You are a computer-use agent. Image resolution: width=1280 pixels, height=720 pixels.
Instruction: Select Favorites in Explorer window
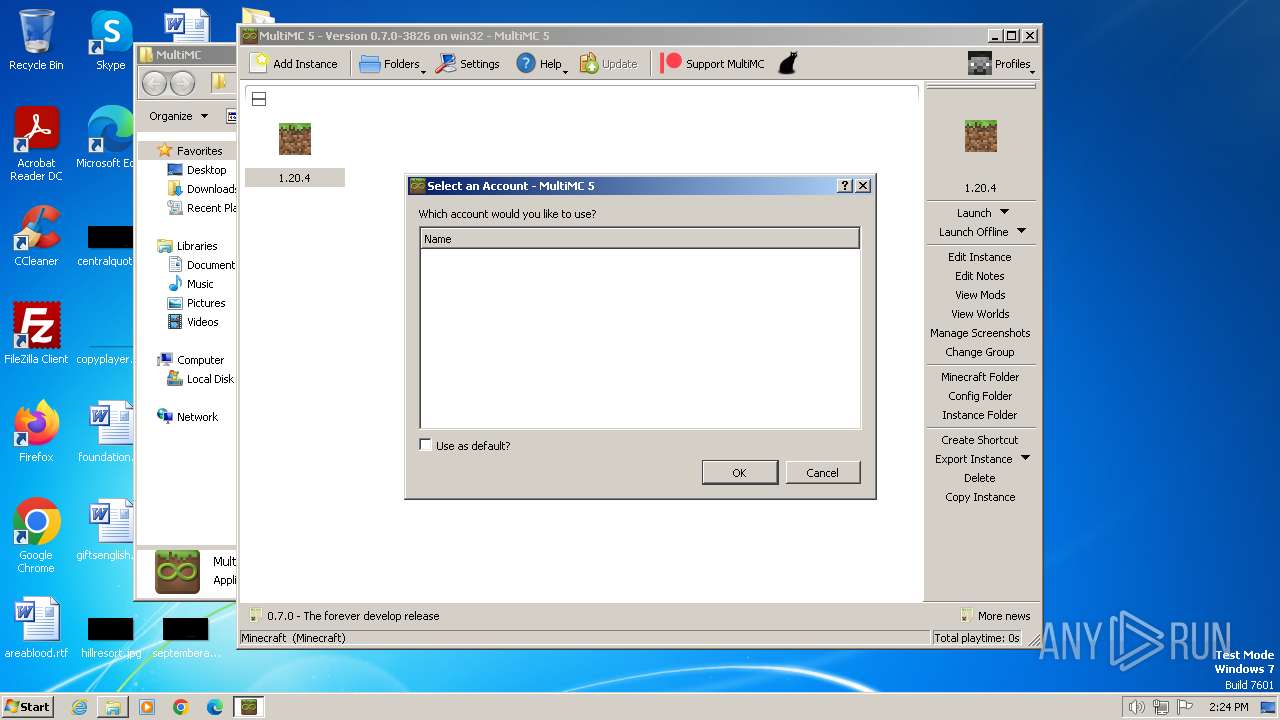click(x=200, y=151)
